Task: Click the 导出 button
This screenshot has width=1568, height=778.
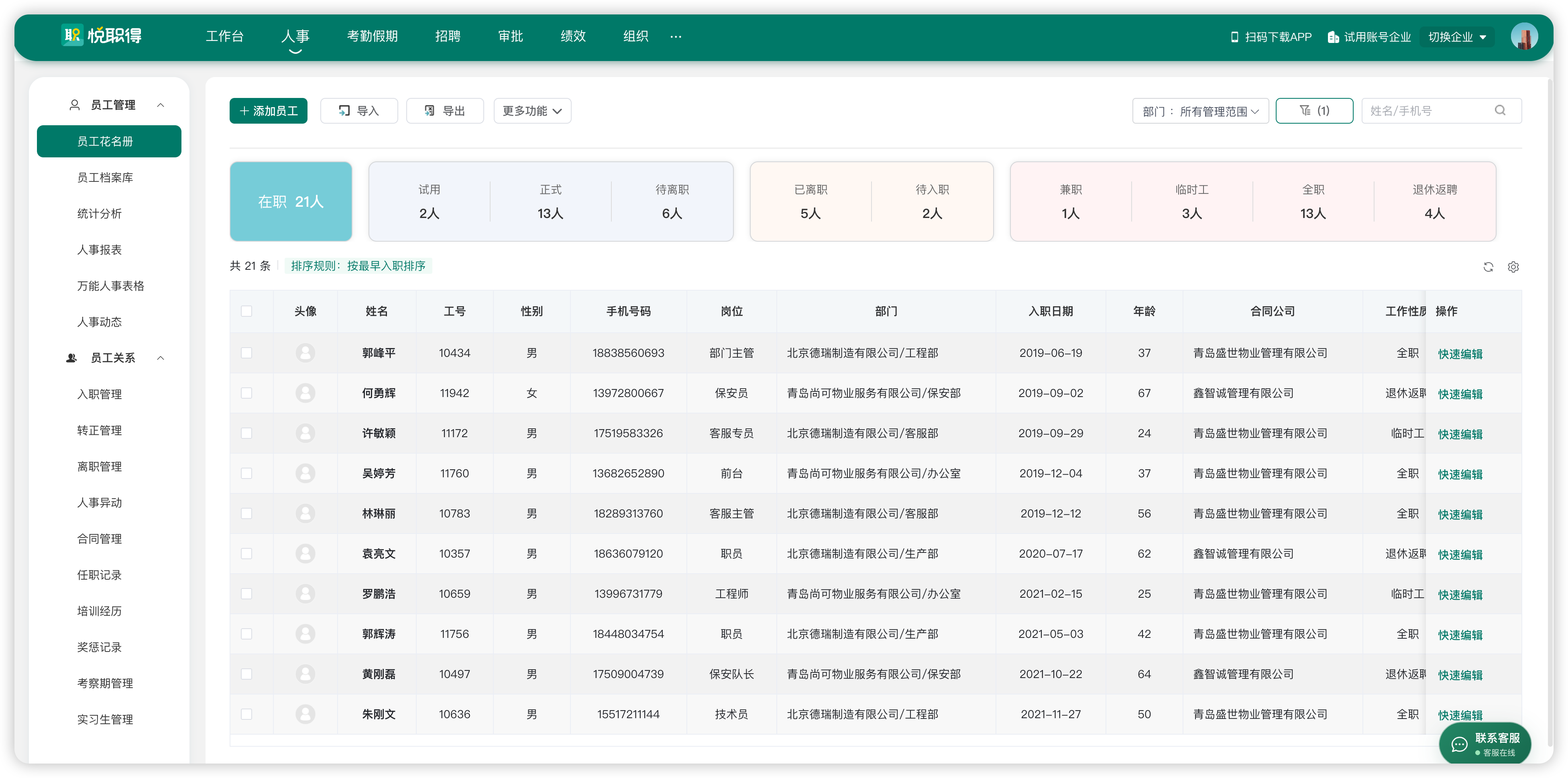Action: (444, 110)
